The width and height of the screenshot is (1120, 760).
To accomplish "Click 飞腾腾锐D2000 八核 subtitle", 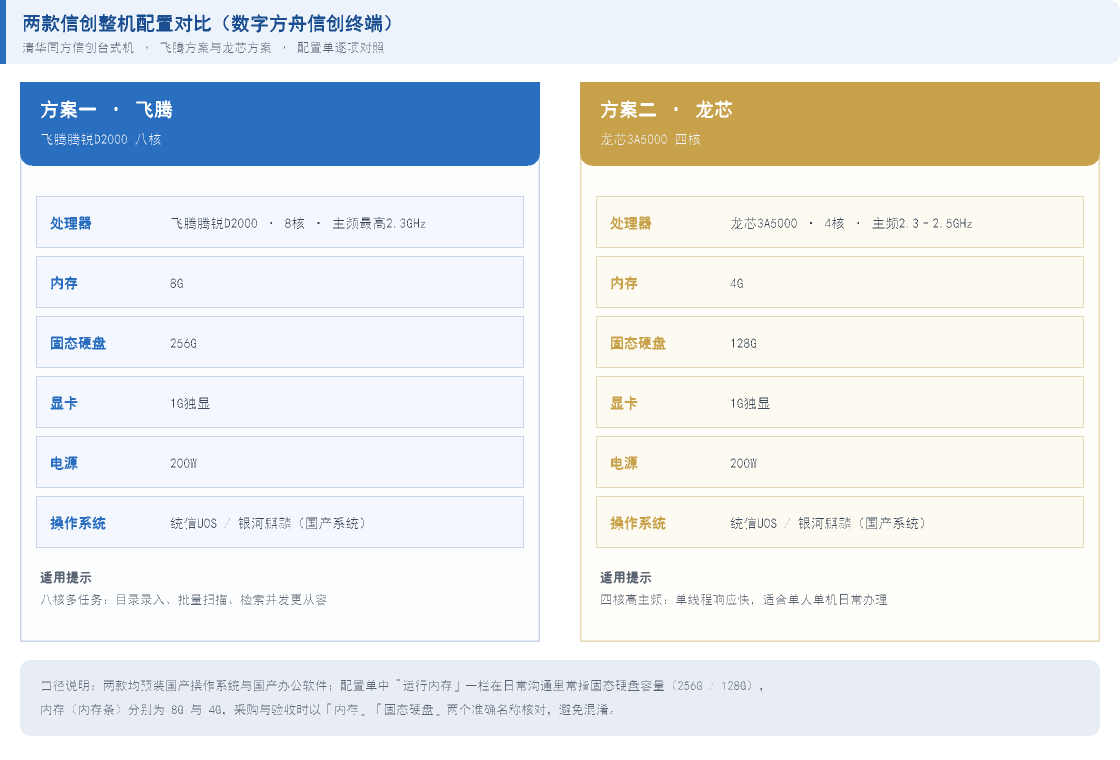I will click(101, 139).
